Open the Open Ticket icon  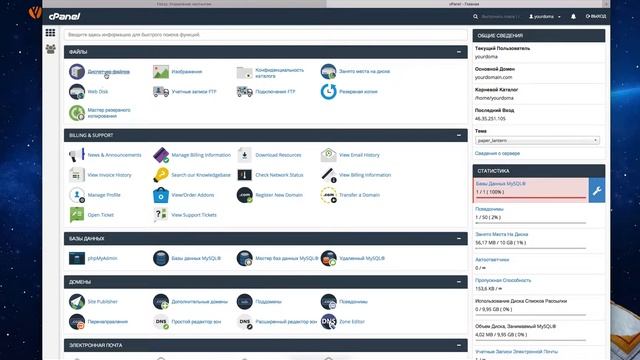click(77, 215)
